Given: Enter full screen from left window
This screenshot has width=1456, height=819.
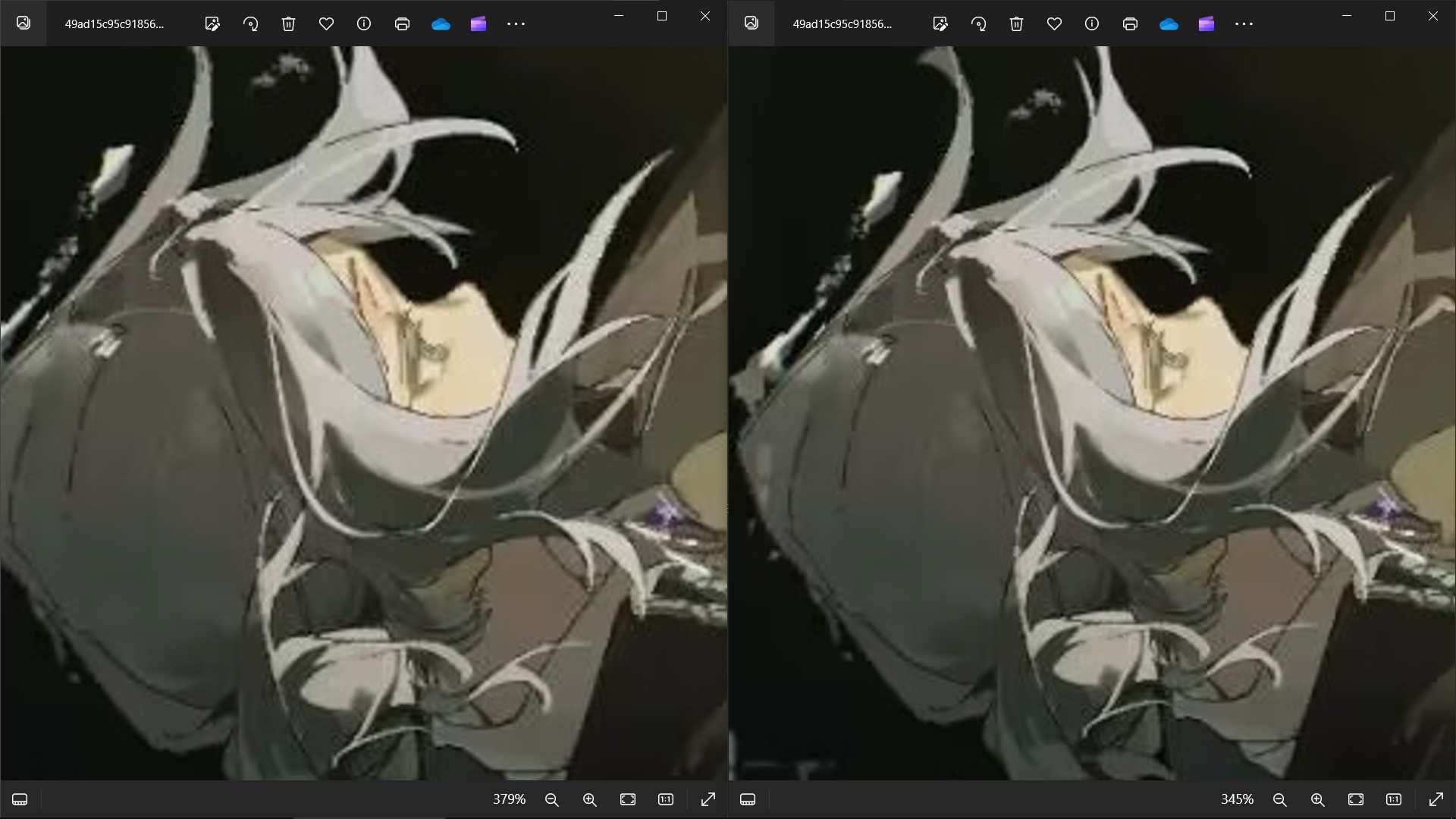Looking at the screenshot, I should (x=708, y=799).
